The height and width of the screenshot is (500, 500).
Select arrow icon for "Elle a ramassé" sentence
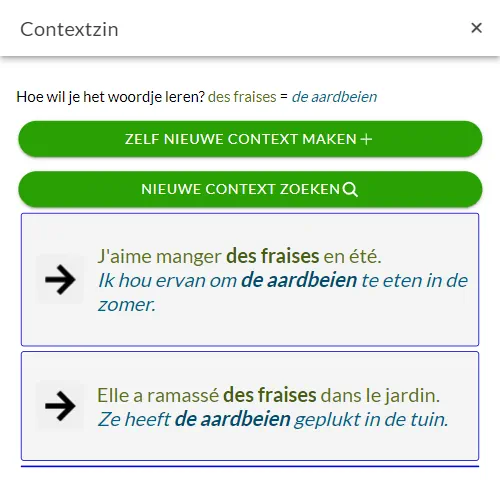(x=60, y=406)
